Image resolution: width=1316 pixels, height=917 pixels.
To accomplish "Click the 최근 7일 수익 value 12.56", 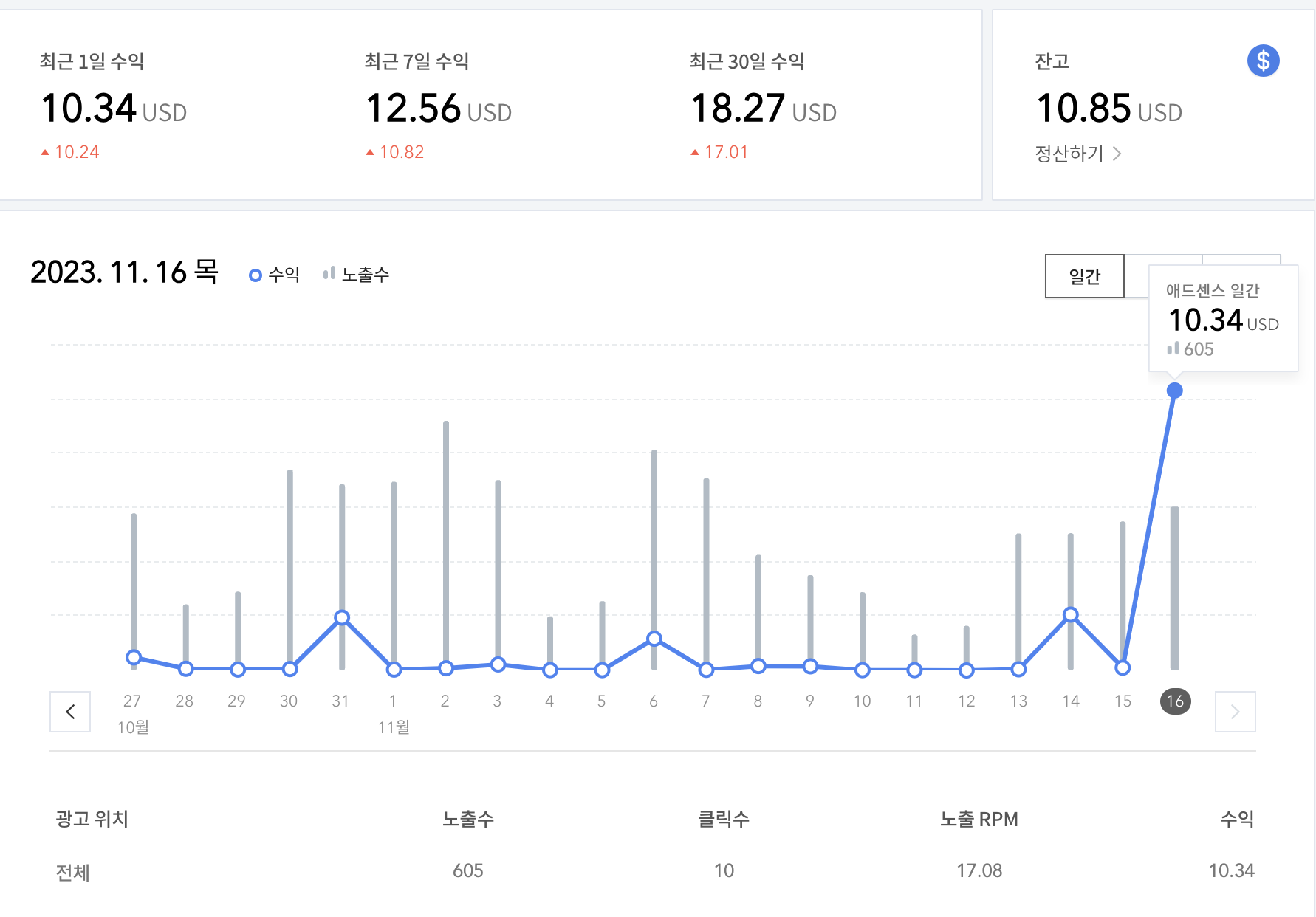I will click(x=414, y=109).
